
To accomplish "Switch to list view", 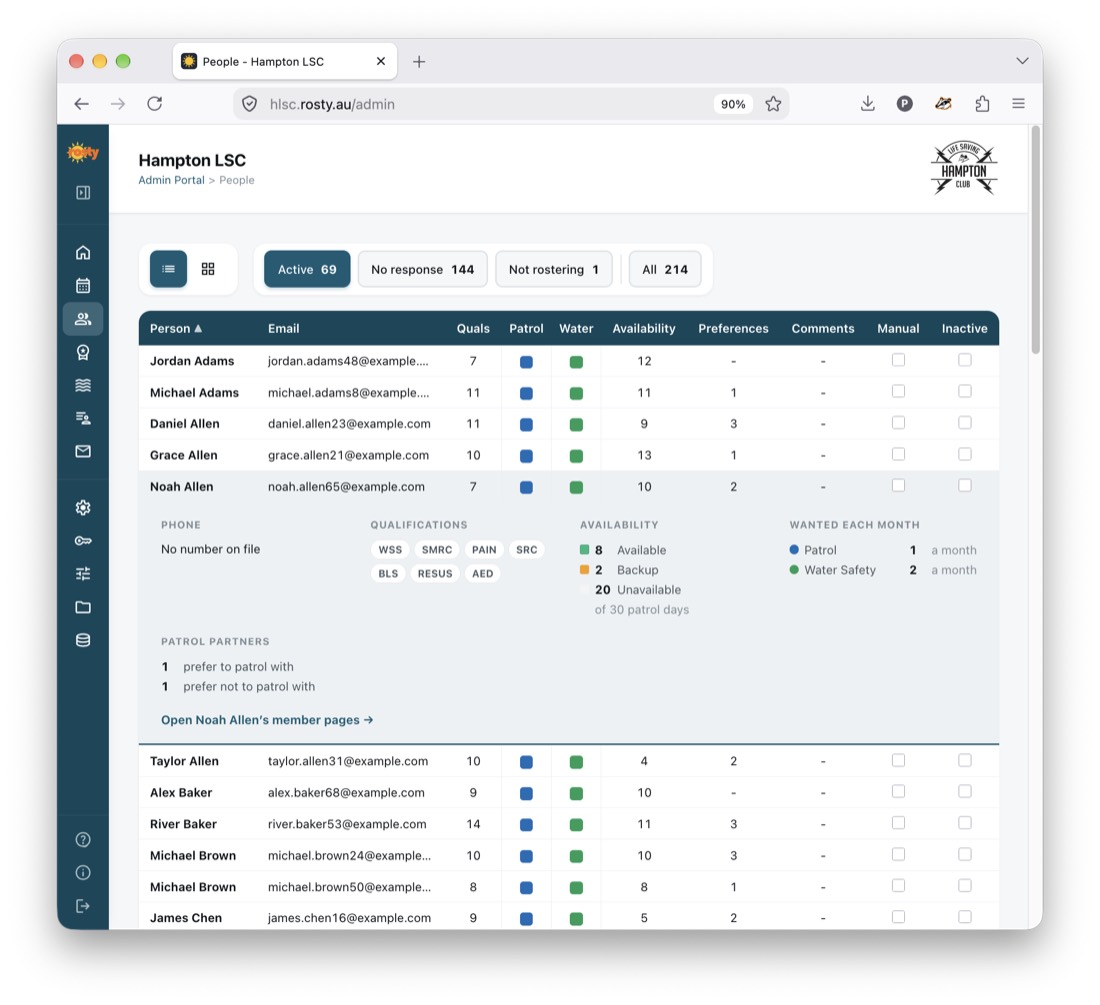I will (x=168, y=269).
